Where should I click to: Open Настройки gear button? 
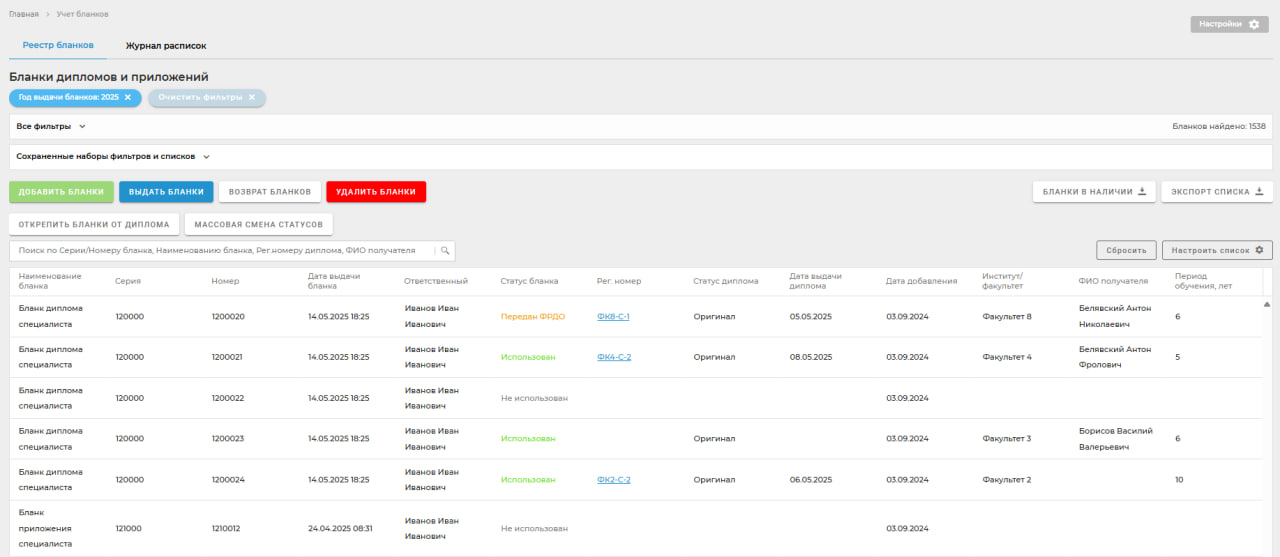(1229, 24)
